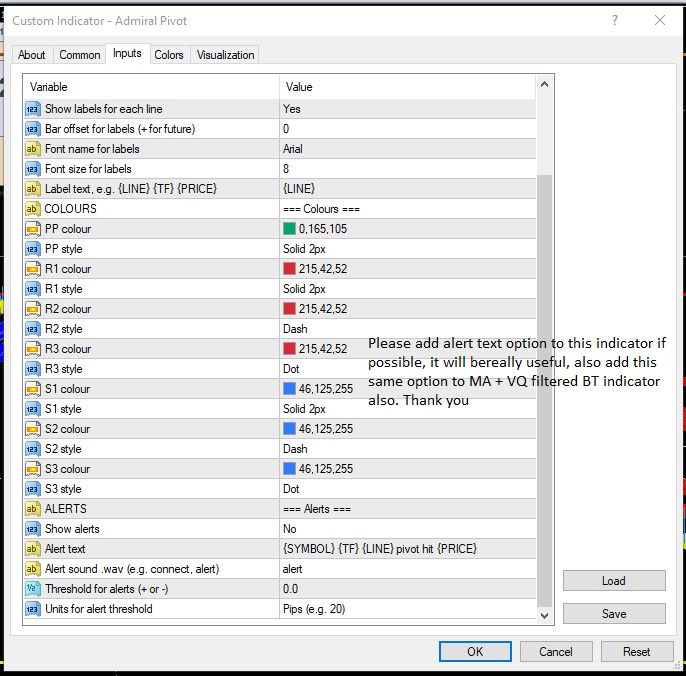Edit the Font name Arial value
The image size is (686, 676).
pyautogui.click(x=407, y=149)
